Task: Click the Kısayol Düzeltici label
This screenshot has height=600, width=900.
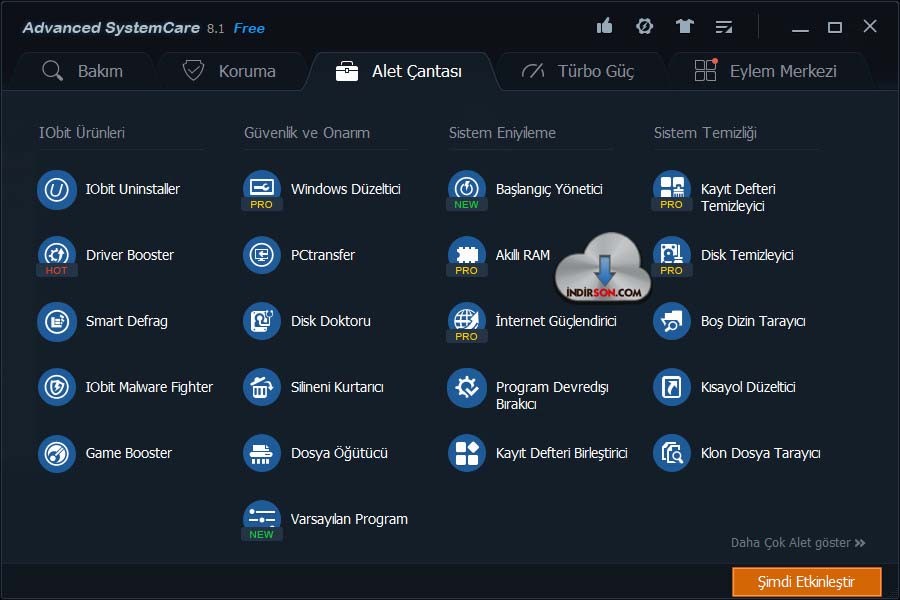Action: tap(748, 388)
